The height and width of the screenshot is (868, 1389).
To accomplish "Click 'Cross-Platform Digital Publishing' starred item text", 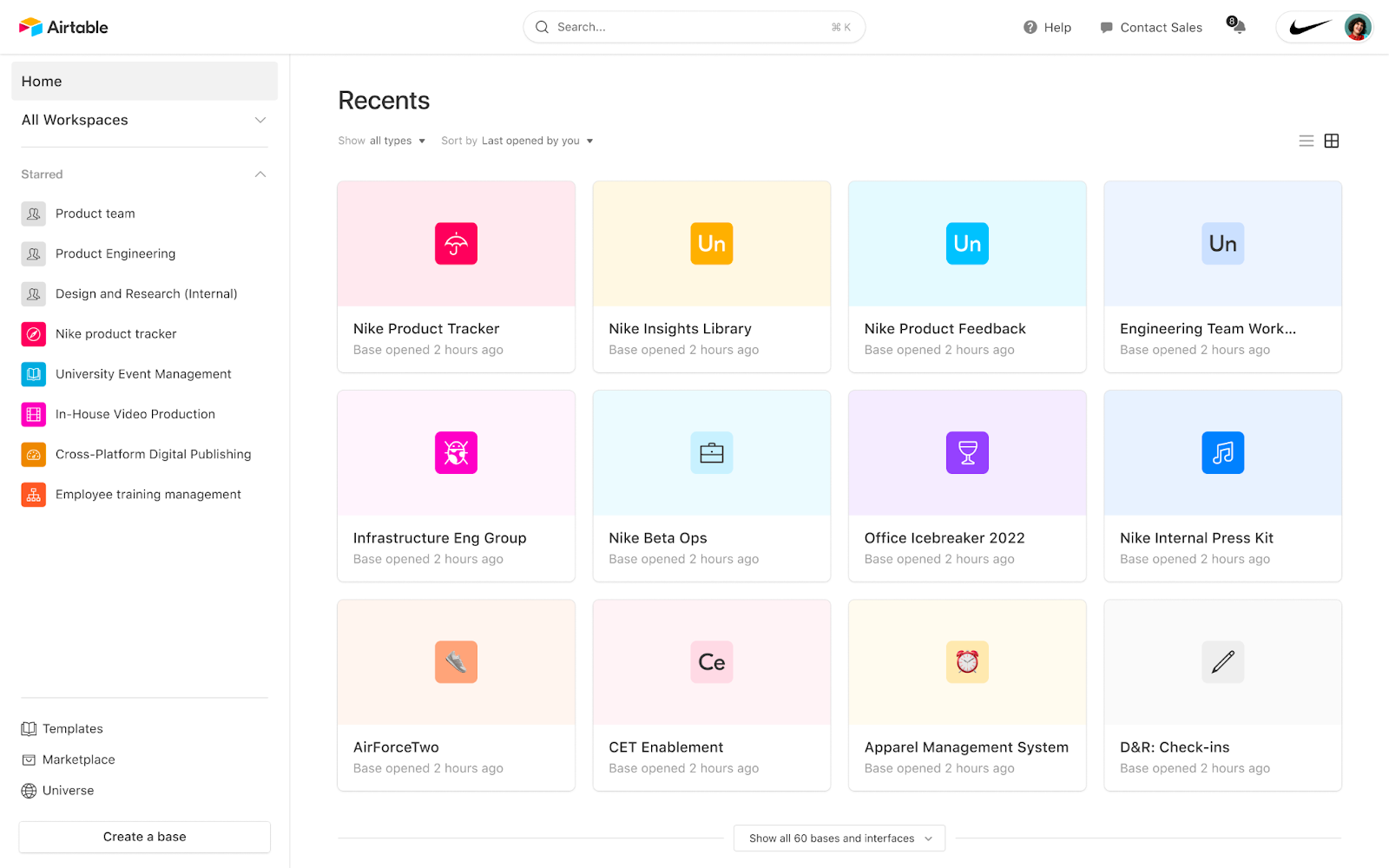I will [x=154, y=455].
